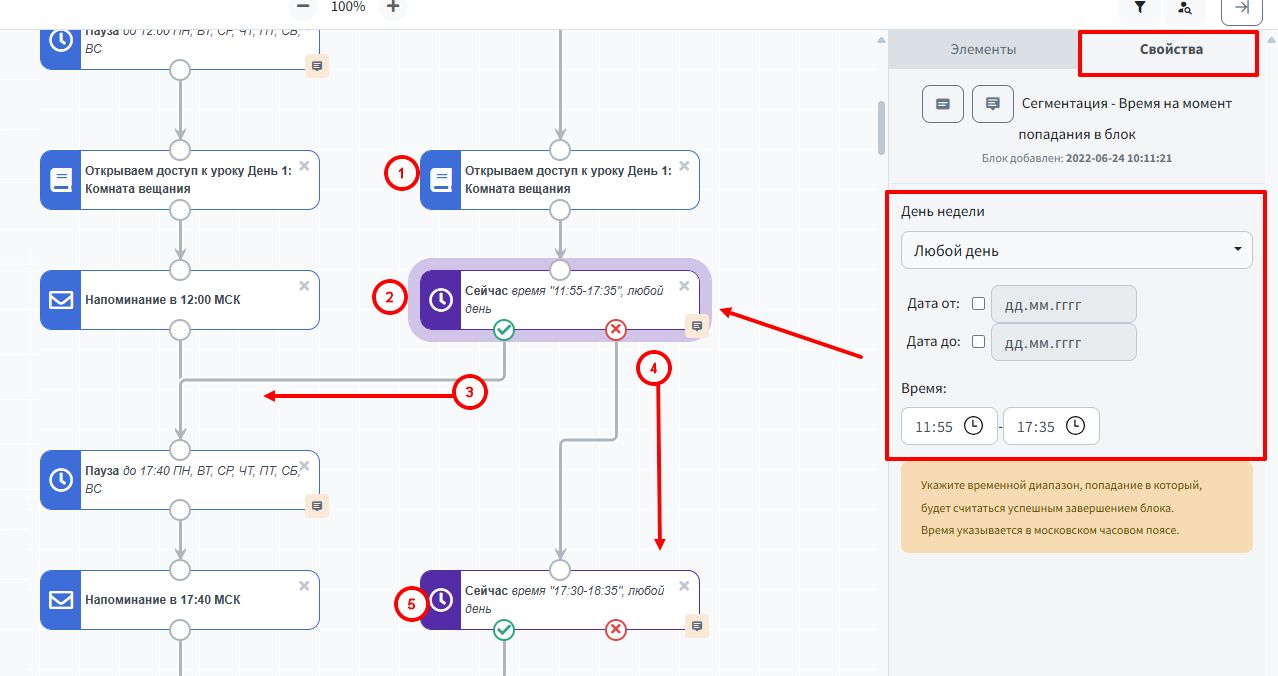Click the first note button above block title

943,104
